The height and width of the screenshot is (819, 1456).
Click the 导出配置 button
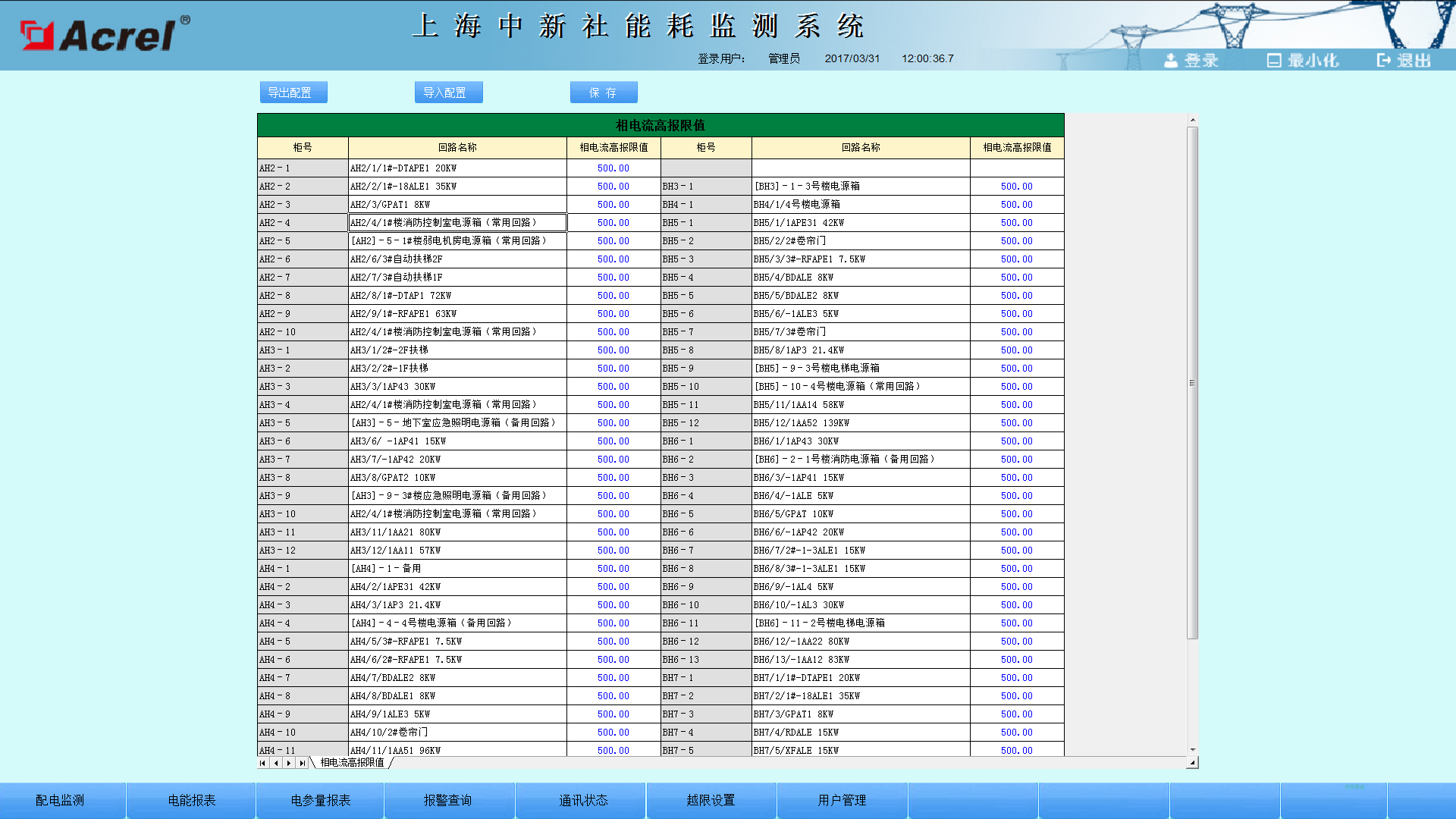(x=293, y=93)
